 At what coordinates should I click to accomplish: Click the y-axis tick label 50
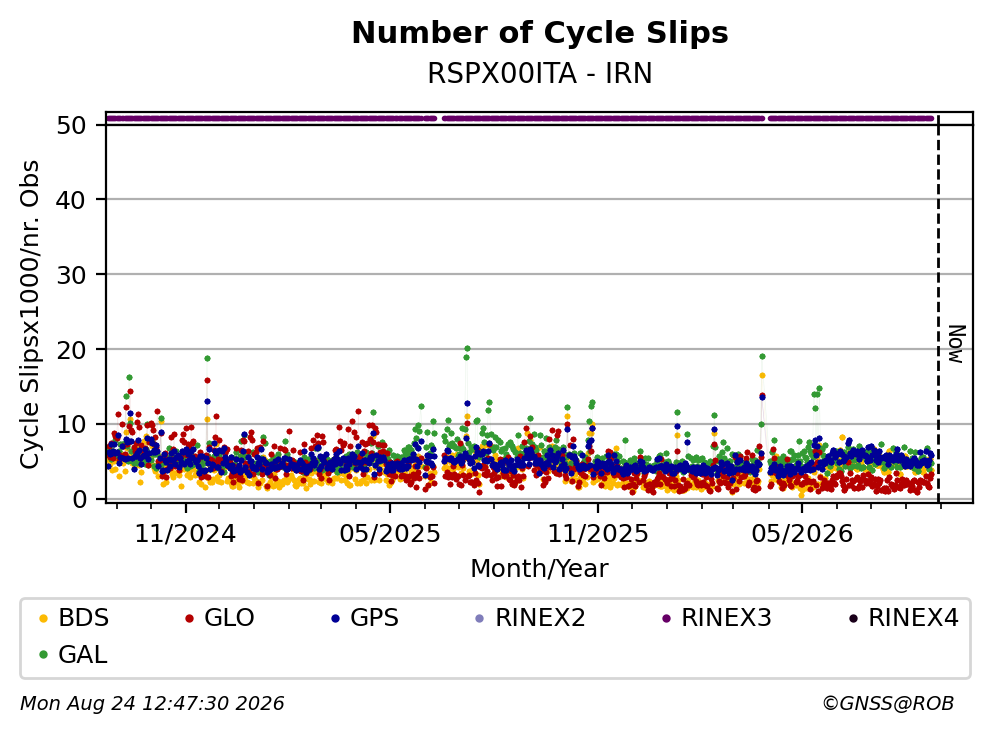tap(72, 125)
